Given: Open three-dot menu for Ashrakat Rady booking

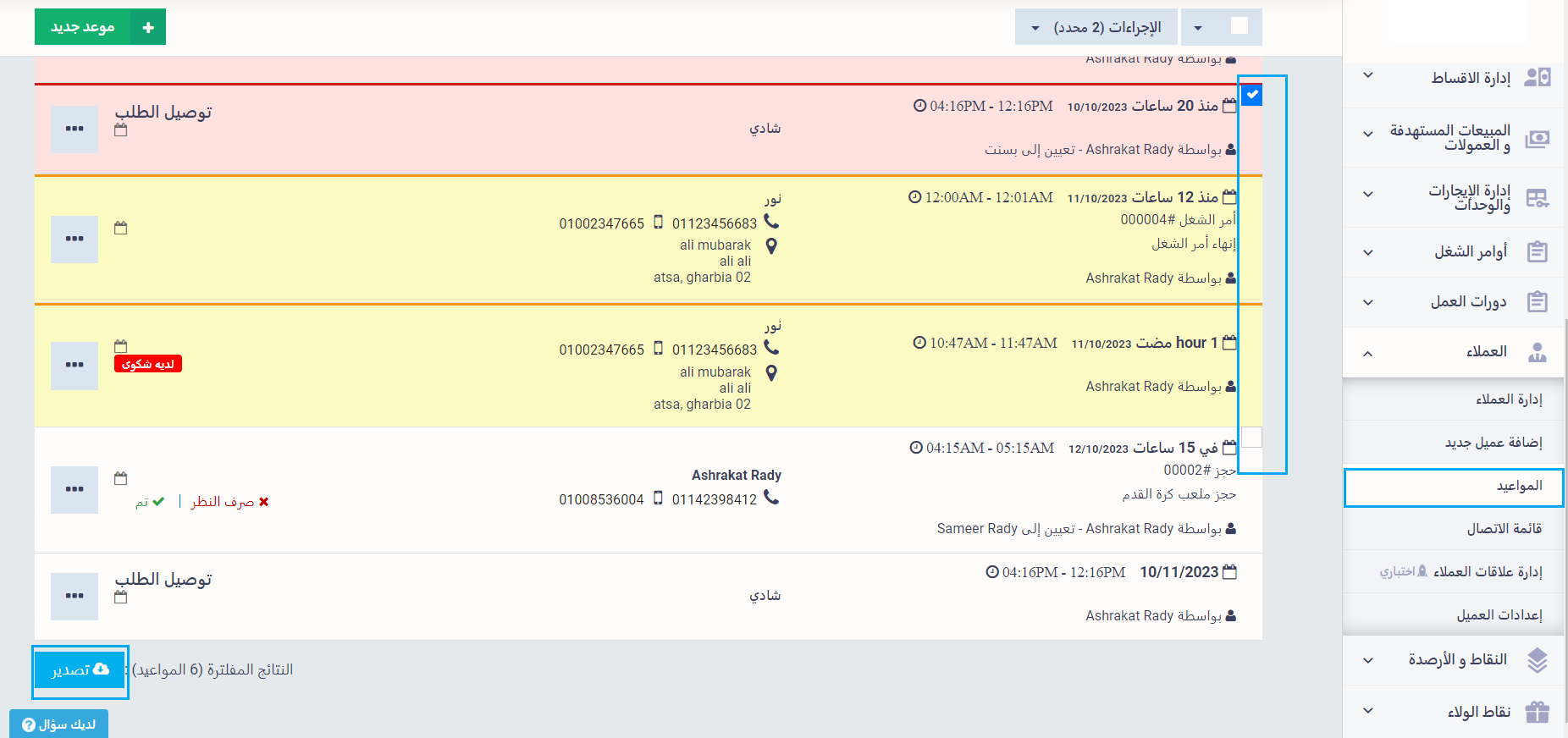Looking at the screenshot, I should coord(75,489).
